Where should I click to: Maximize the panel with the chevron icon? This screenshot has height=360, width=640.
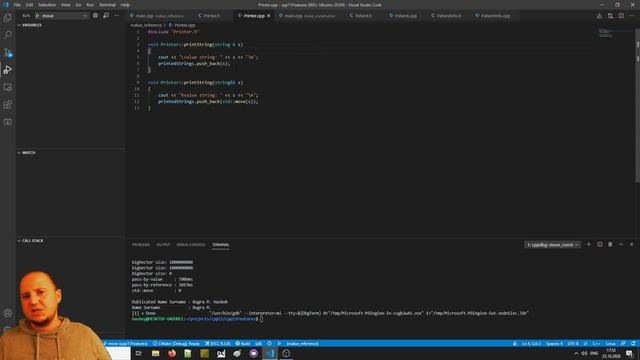point(621,244)
